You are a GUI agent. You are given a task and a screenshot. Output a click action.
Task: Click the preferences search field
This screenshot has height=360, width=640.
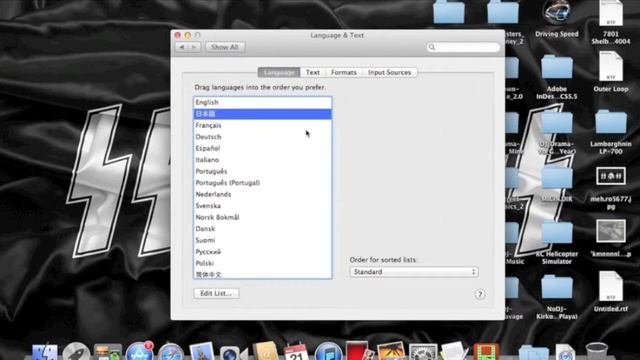pyautogui.click(x=463, y=47)
